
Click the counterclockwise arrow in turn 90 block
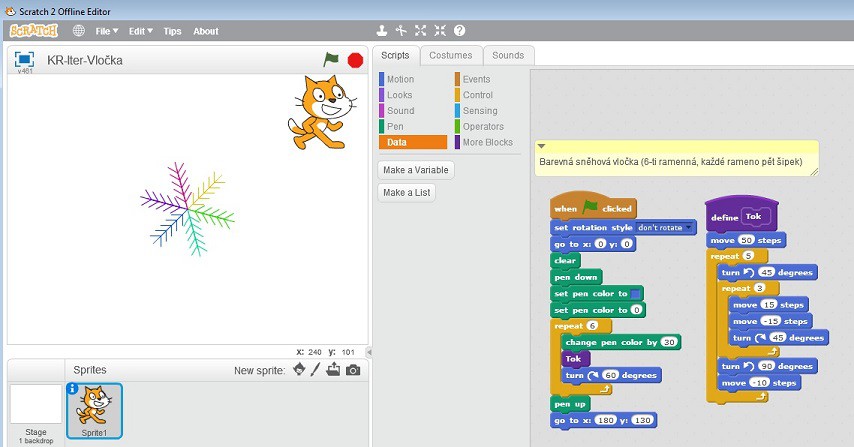749,366
